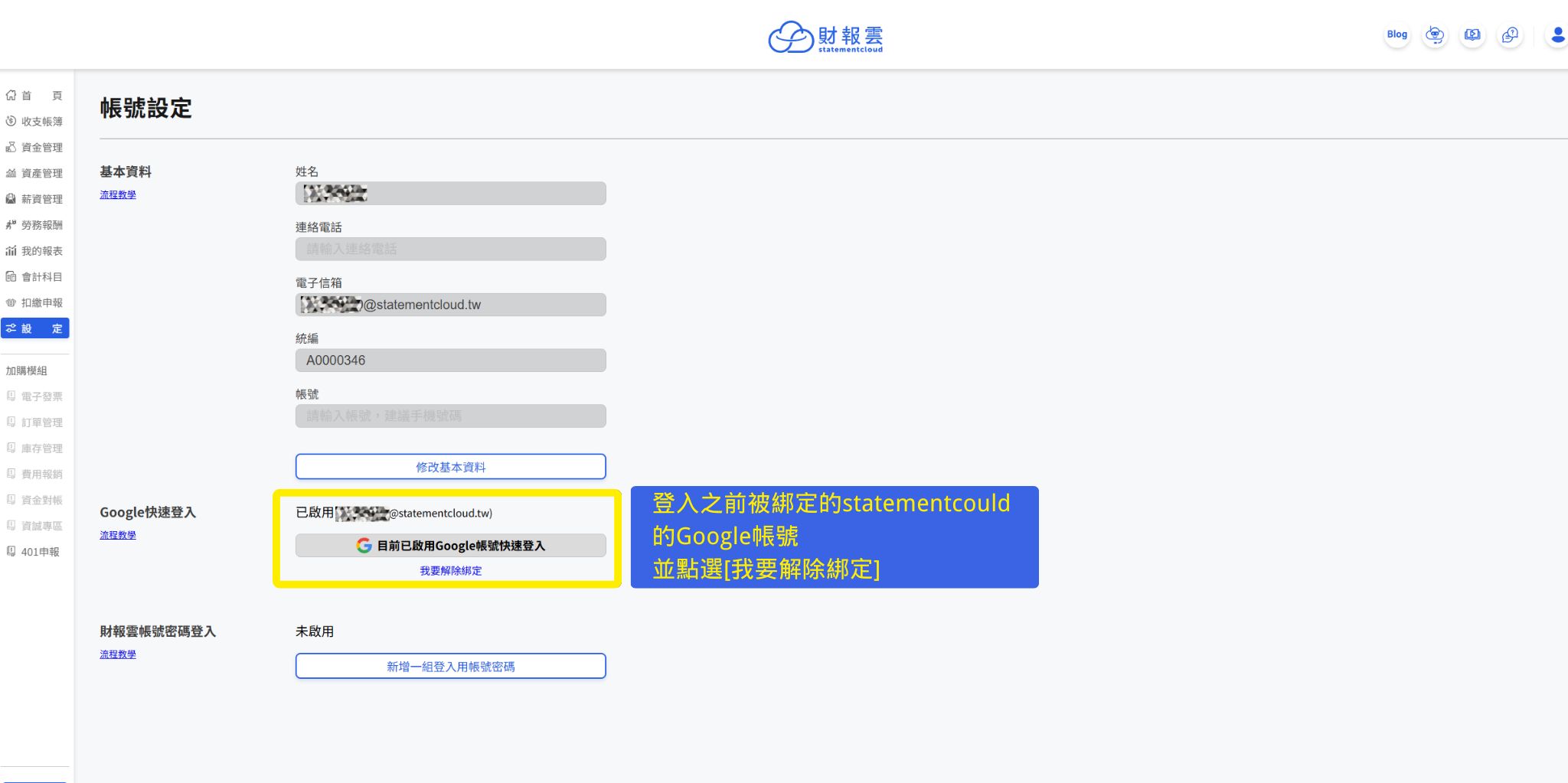1568x783 pixels.
Task: Focus the 帳號 account input field
Action: 451,416
